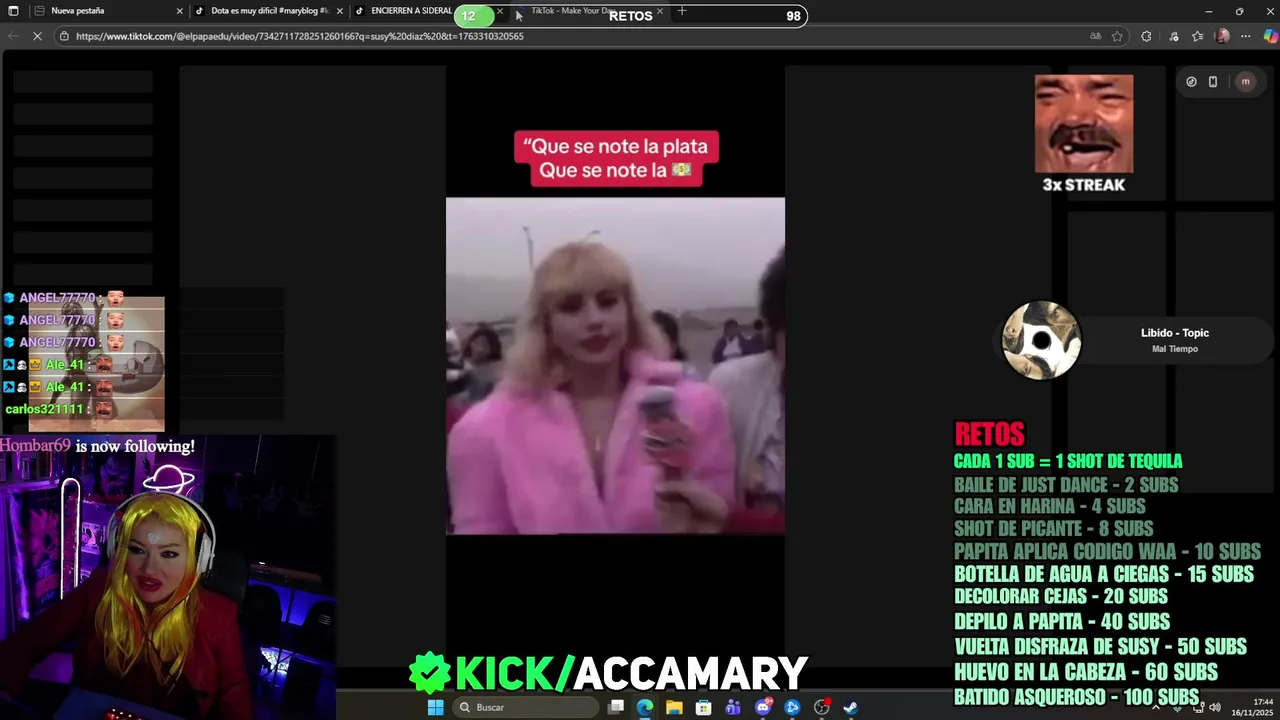Screen dimensions: 1280x720
Task: Click the 3x STREAK label
Action: [1084, 185]
